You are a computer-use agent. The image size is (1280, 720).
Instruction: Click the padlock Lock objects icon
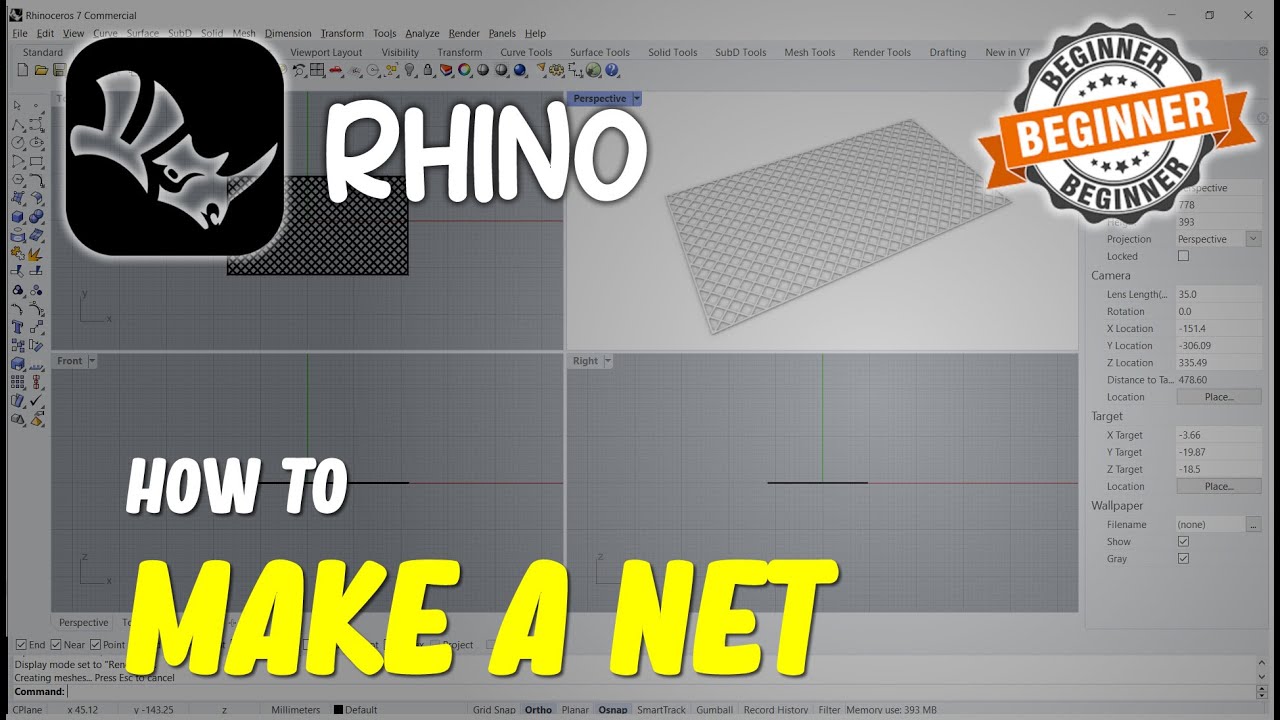click(x=428, y=70)
